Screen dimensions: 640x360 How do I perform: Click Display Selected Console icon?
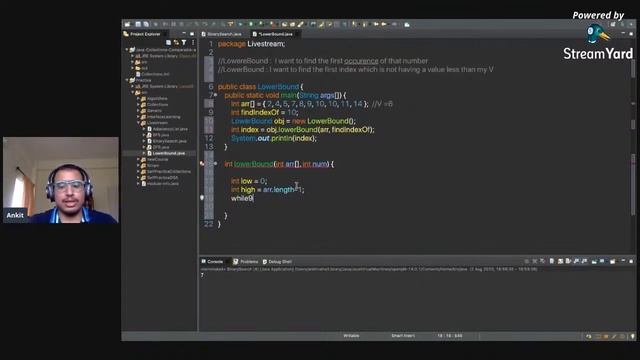coord(602,261)
